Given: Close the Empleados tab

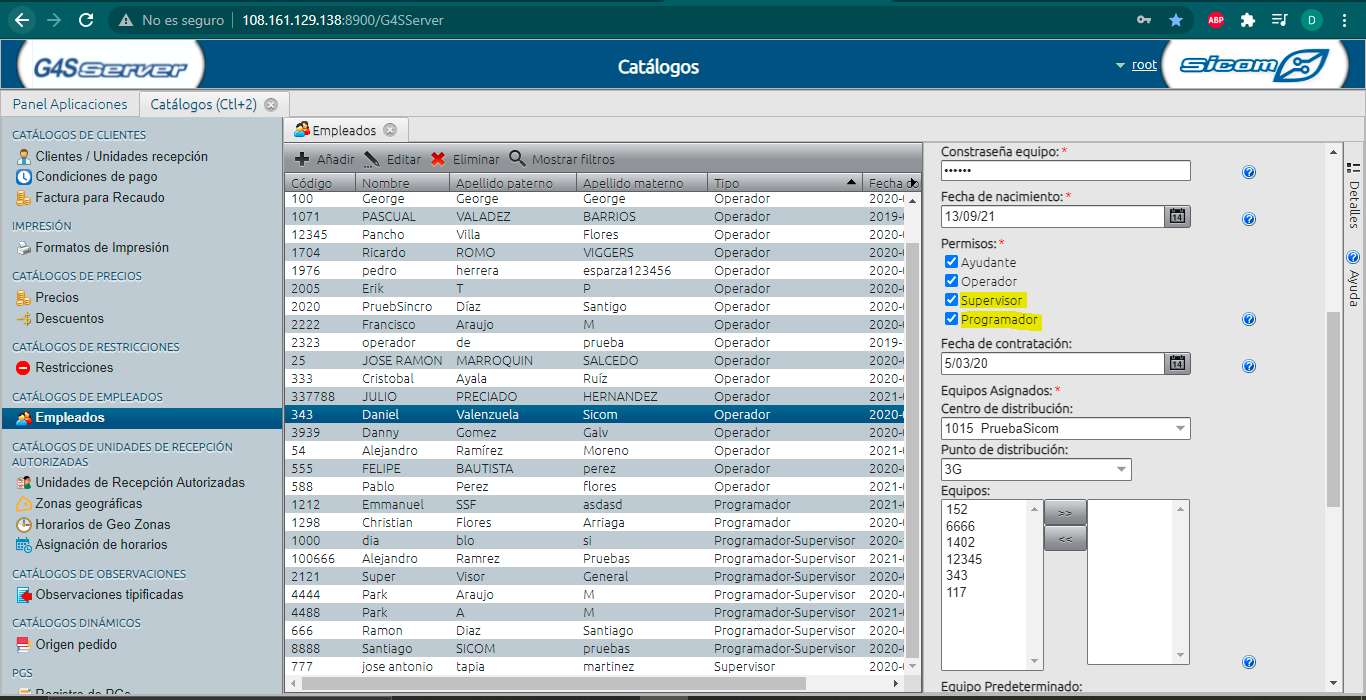Looking at the screenshot, I should point(390,130).
